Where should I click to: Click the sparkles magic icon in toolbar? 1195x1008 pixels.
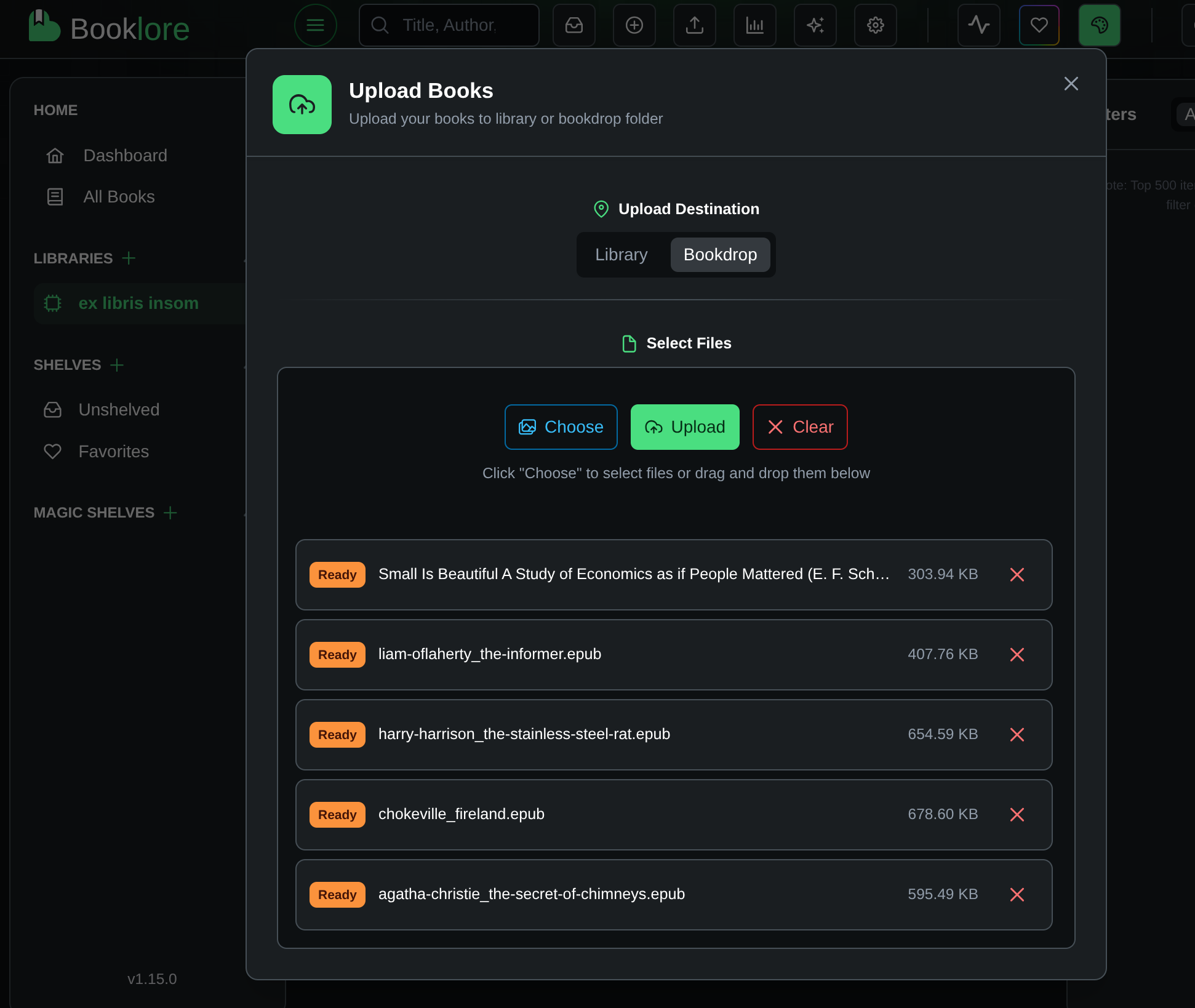pyautogui.click(x=815, y=25)
